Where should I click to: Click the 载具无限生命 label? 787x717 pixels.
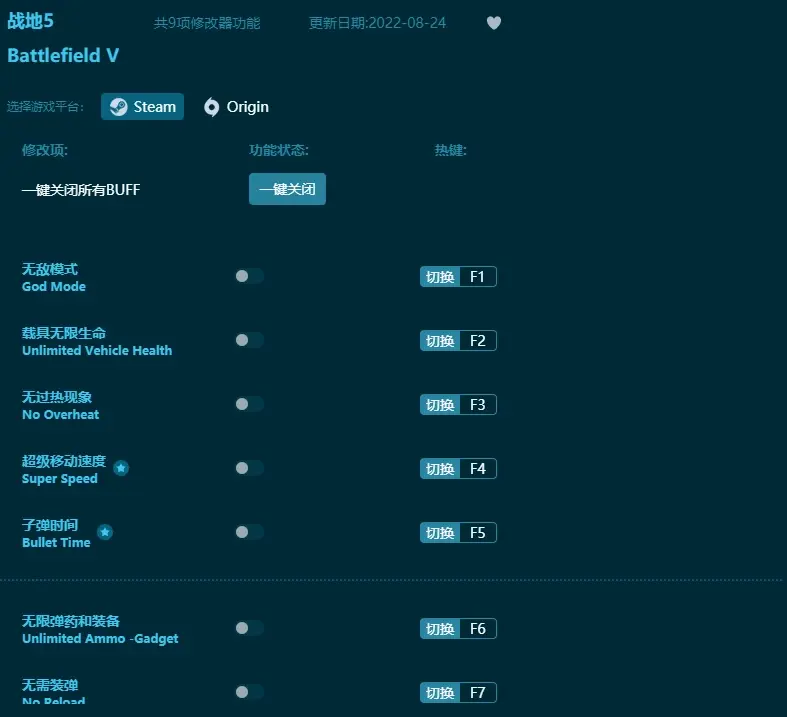coord(64,333)
